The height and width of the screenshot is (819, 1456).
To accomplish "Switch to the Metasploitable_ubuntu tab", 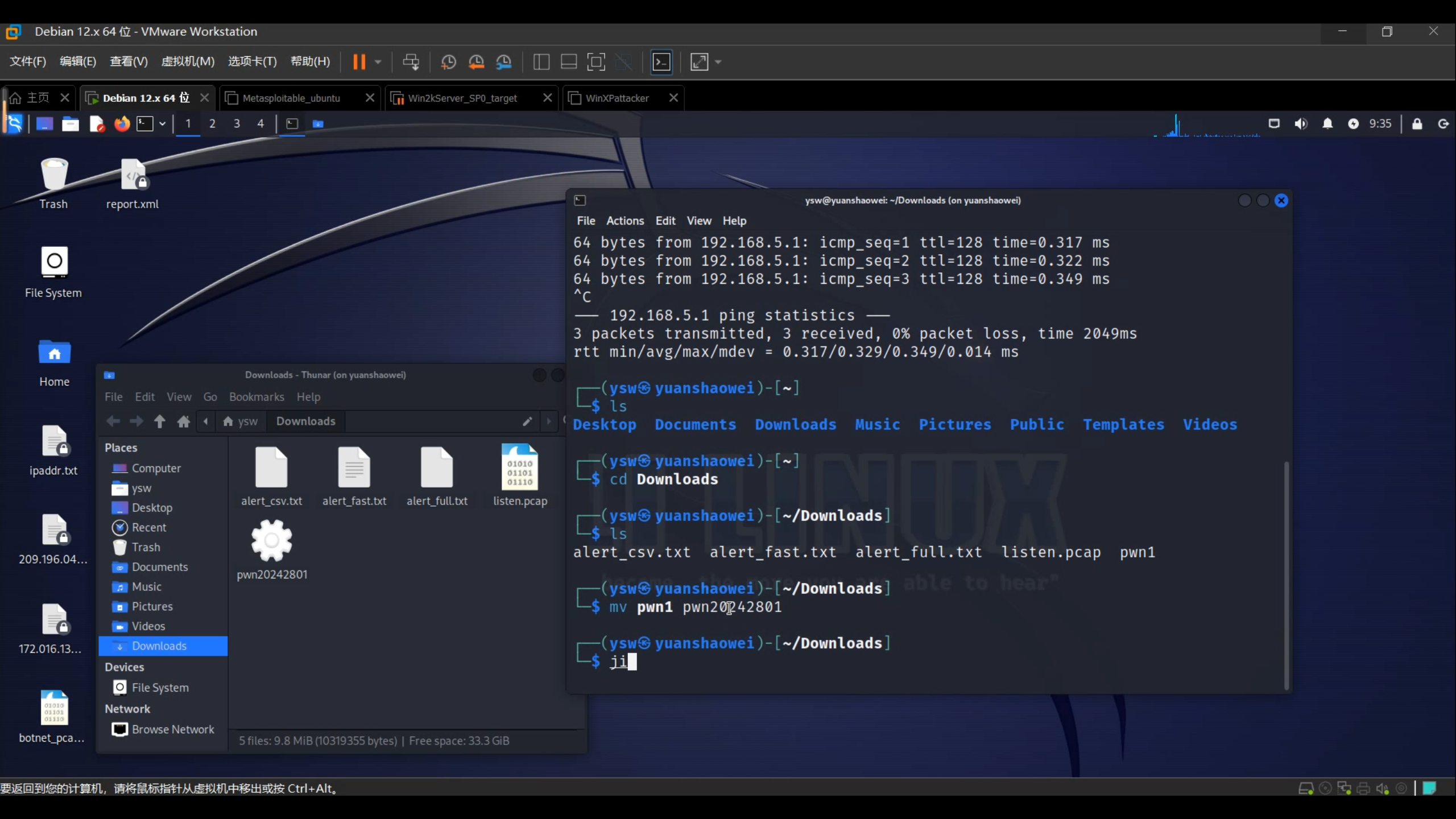I will [x=291, y=98].
